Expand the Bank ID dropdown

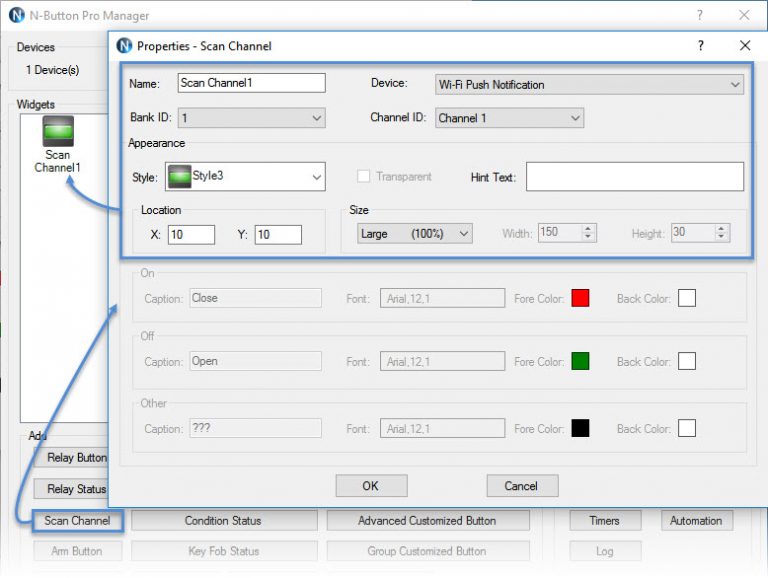pos(251,118)
